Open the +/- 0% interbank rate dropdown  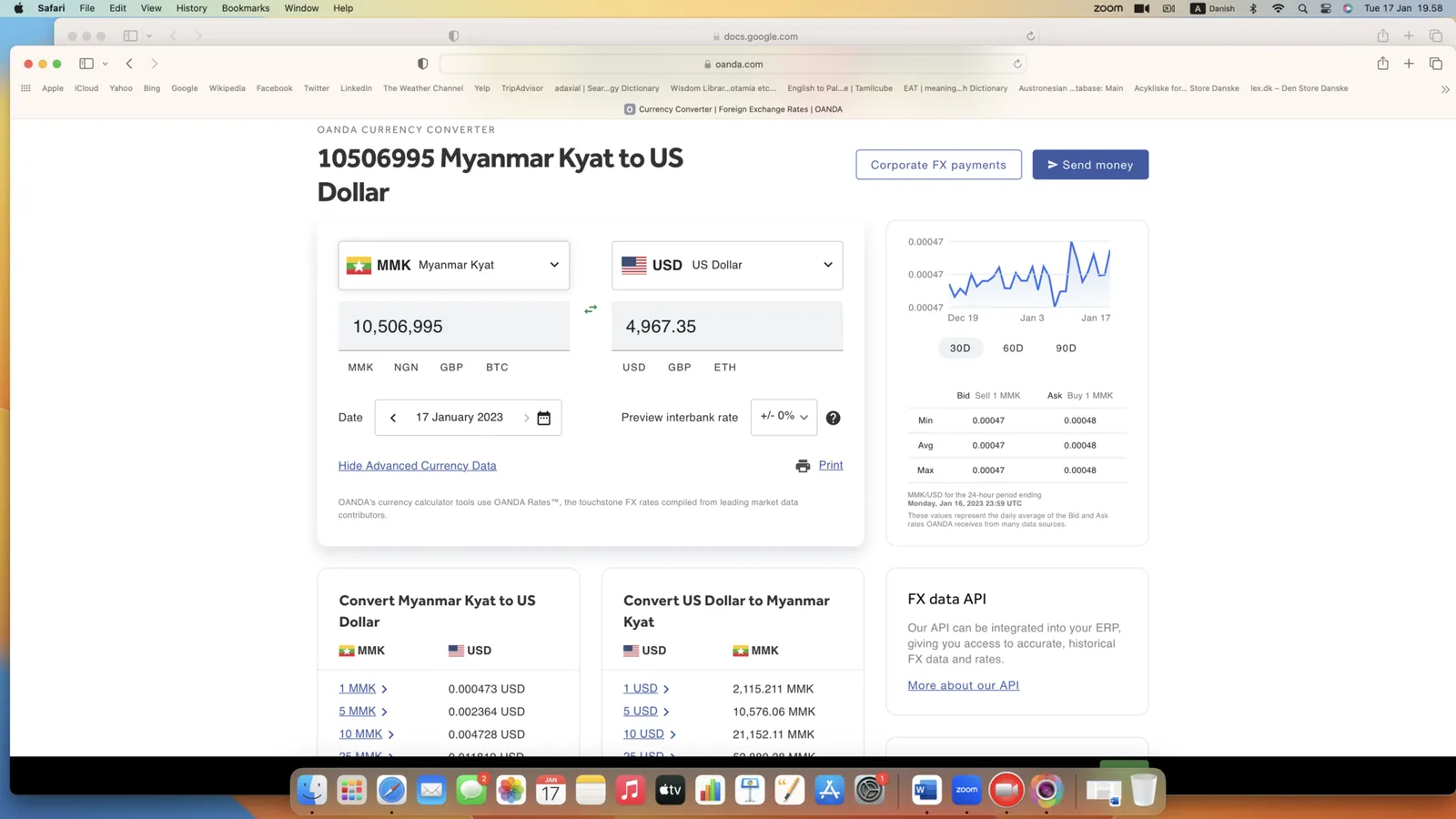point(784,417)
